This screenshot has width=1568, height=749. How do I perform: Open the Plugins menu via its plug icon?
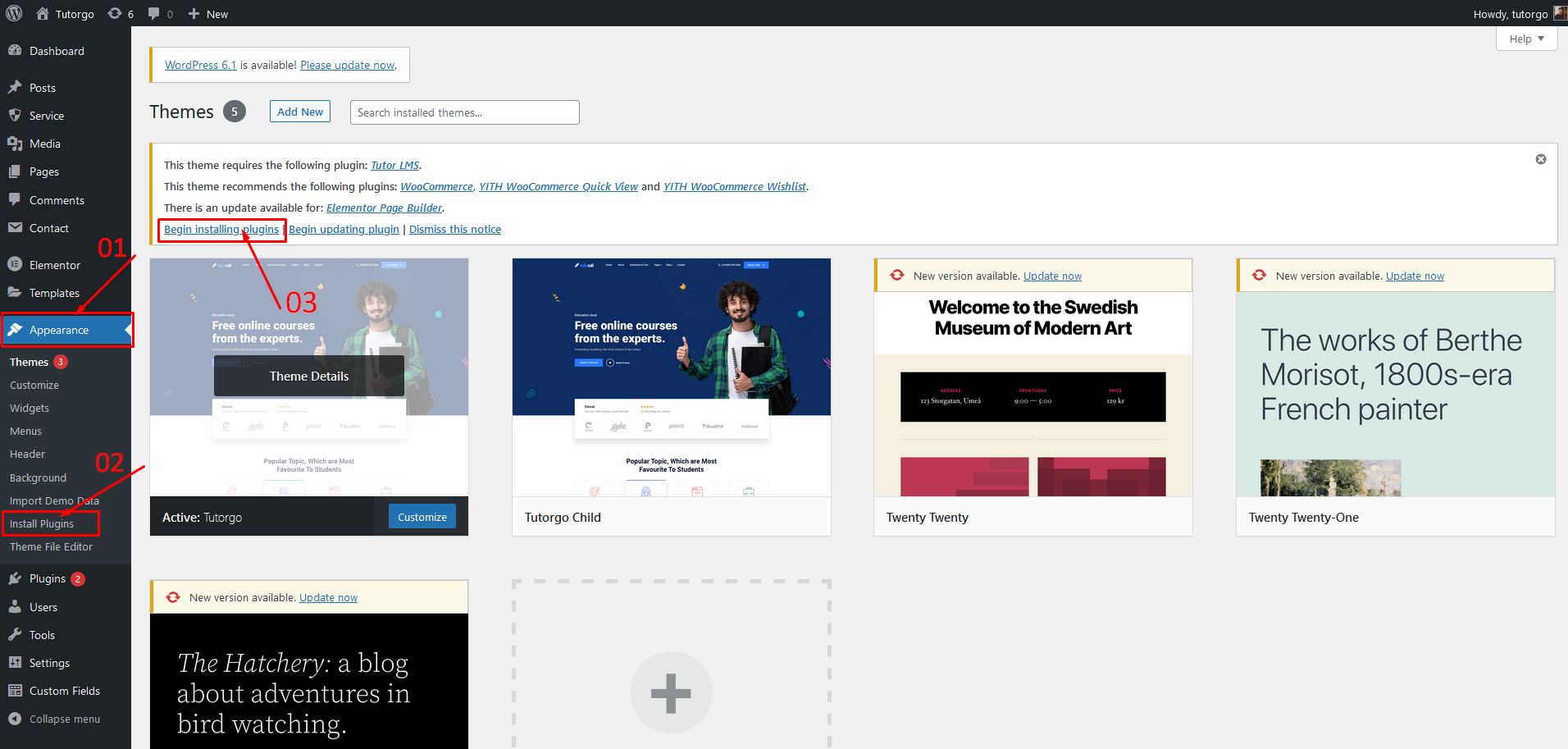[15, 578]
